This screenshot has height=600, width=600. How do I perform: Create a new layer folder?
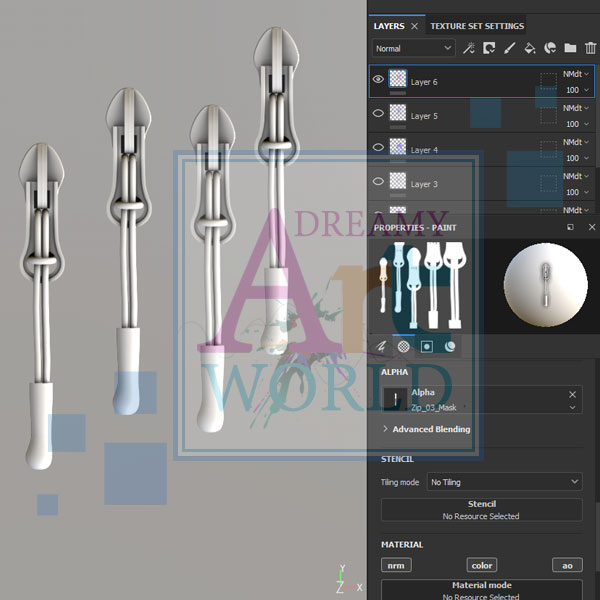pos(570,48)
